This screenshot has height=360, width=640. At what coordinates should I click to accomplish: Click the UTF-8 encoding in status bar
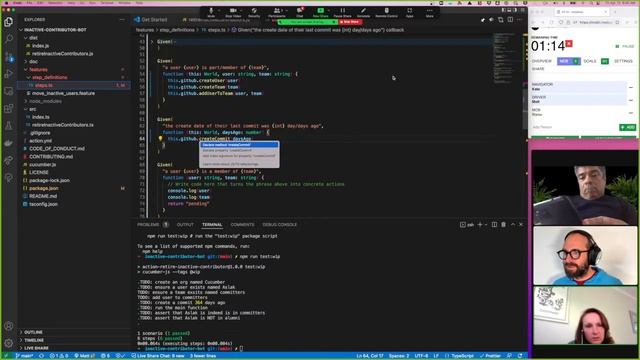[x=421, y=356]
